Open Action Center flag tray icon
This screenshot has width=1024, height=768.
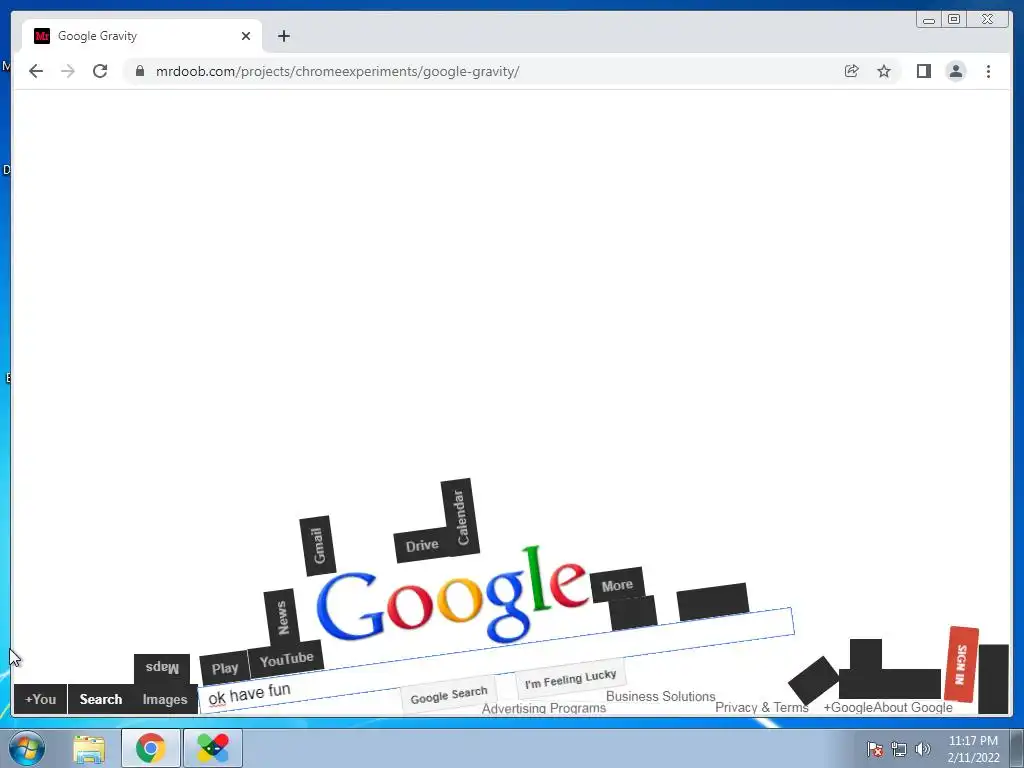[874, 749]
